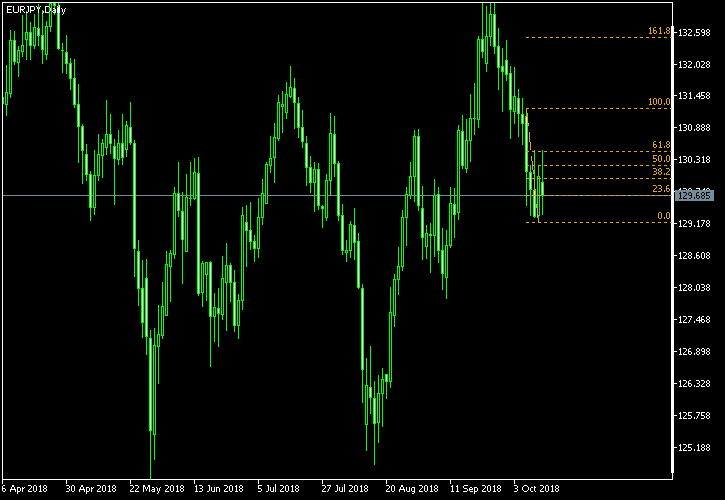This screenshot has width=725, height=500.
Task: Click the 30 Apr 2018 date label
Action: tap(91, 488)
